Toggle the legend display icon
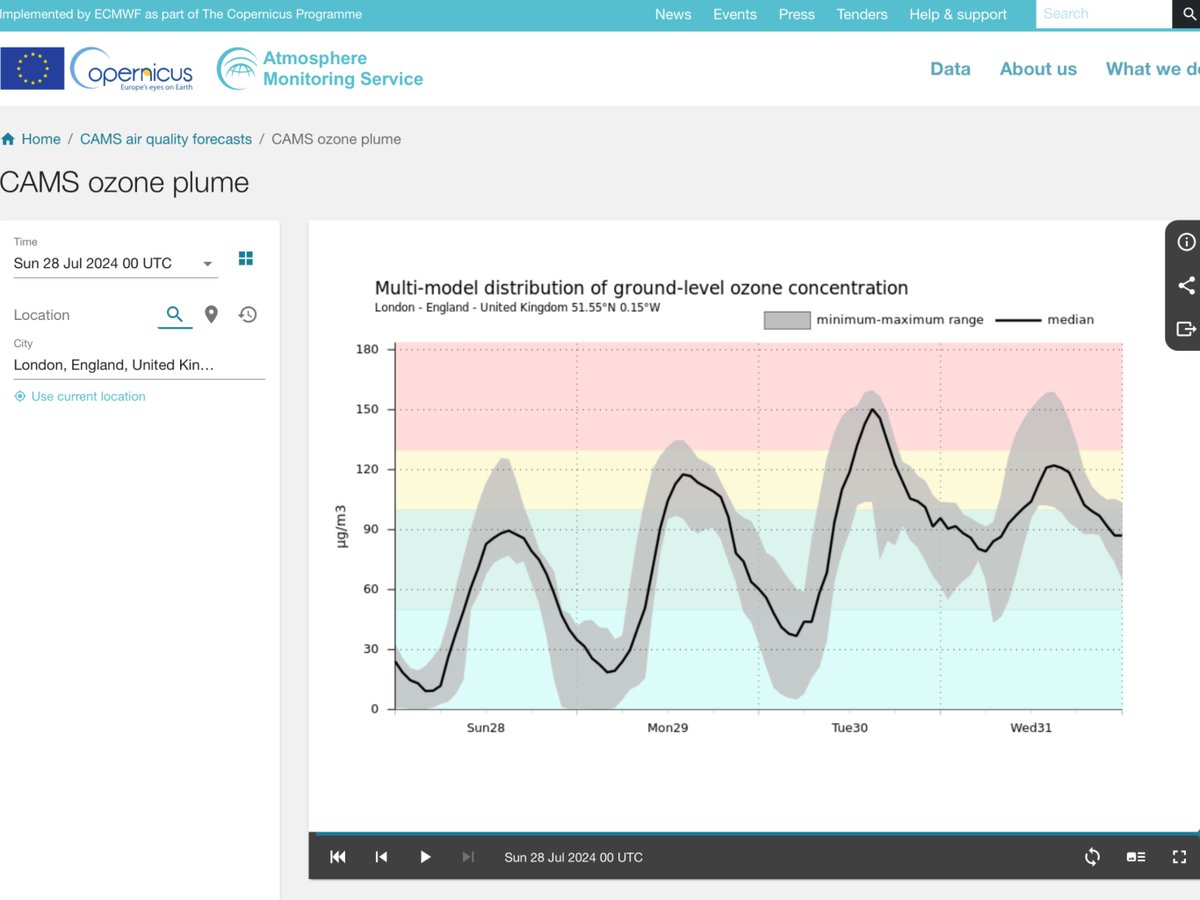 (1136, 857)
